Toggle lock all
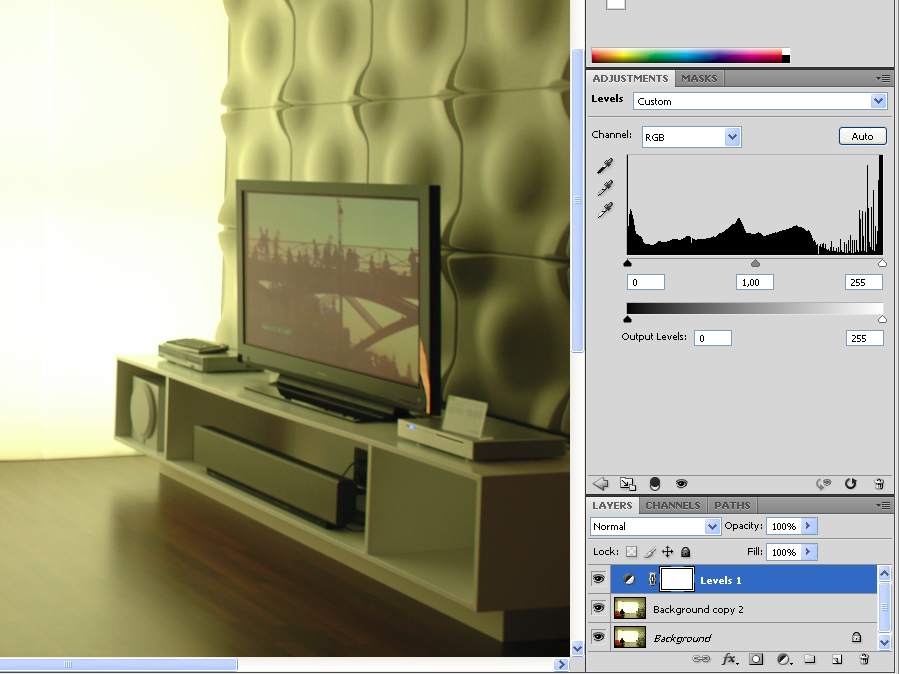The width and height of the screenshot is (899, 674). pos(685,552)
